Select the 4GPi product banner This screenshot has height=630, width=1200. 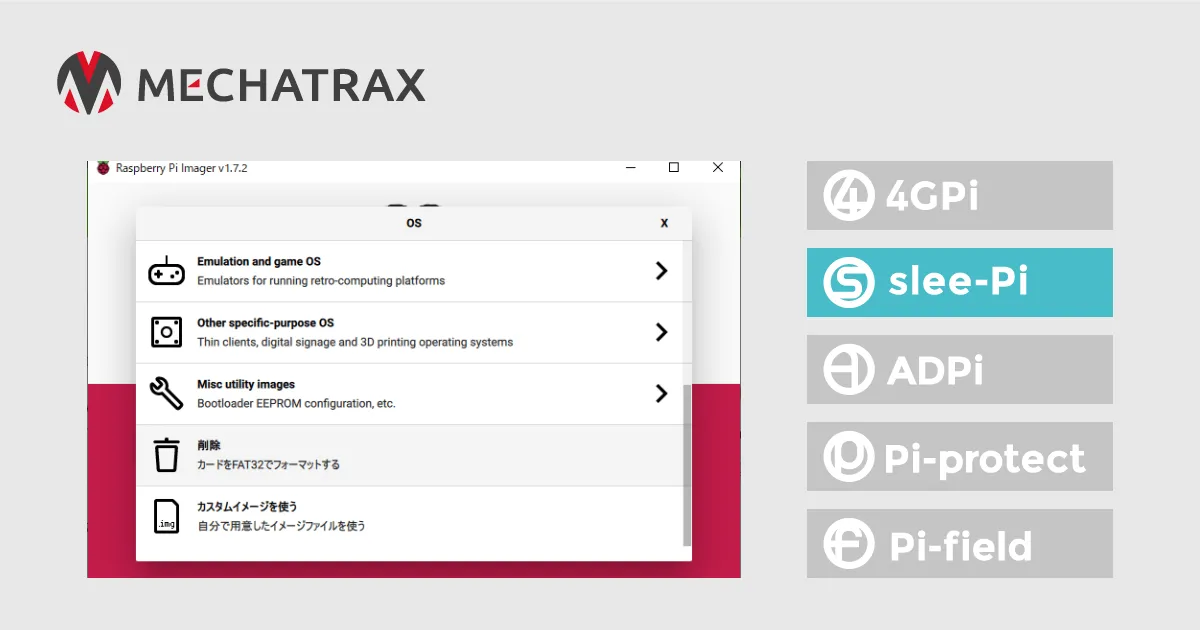tap(960, 195)
